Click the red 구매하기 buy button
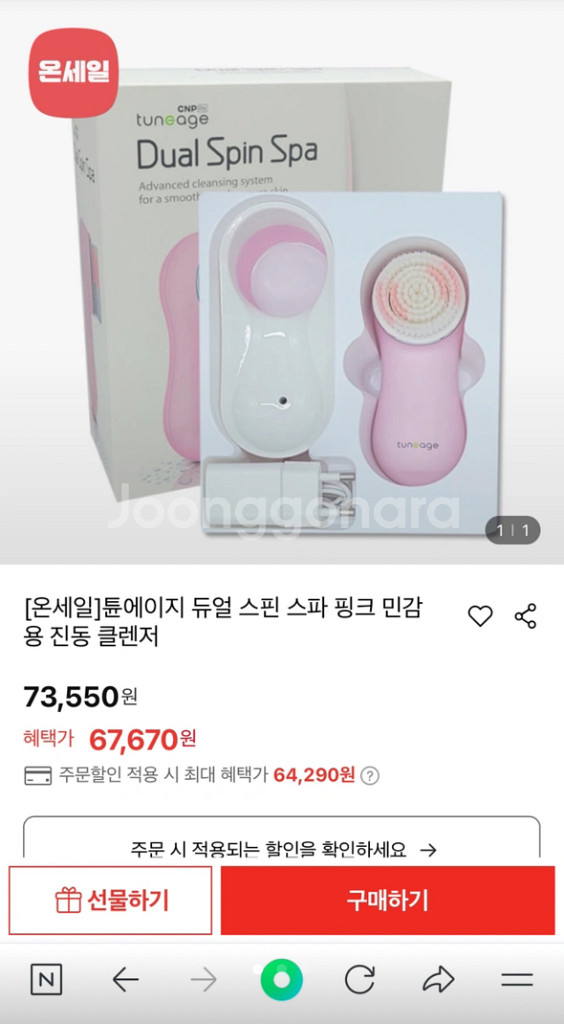This screenshot has height=1024, width=564. (388, 901)
